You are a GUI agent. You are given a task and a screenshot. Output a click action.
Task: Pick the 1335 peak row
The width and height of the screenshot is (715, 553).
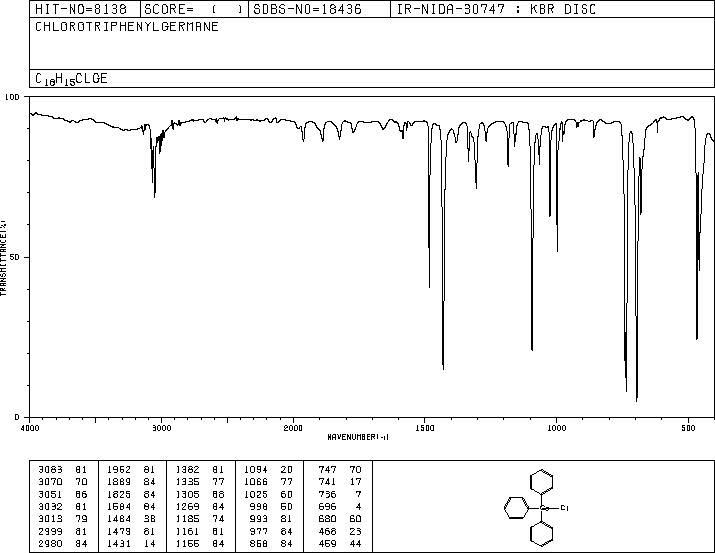(x=200, y=482)
